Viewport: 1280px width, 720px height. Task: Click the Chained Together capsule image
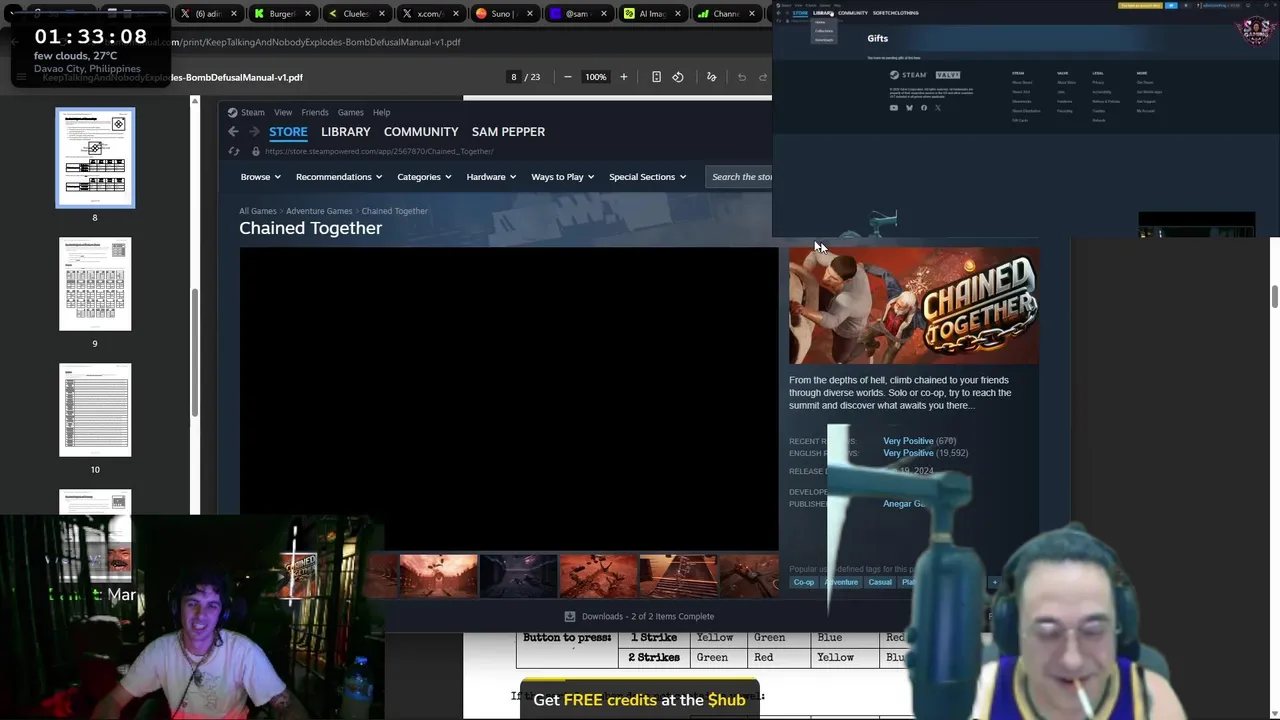[x=914, y=306]
